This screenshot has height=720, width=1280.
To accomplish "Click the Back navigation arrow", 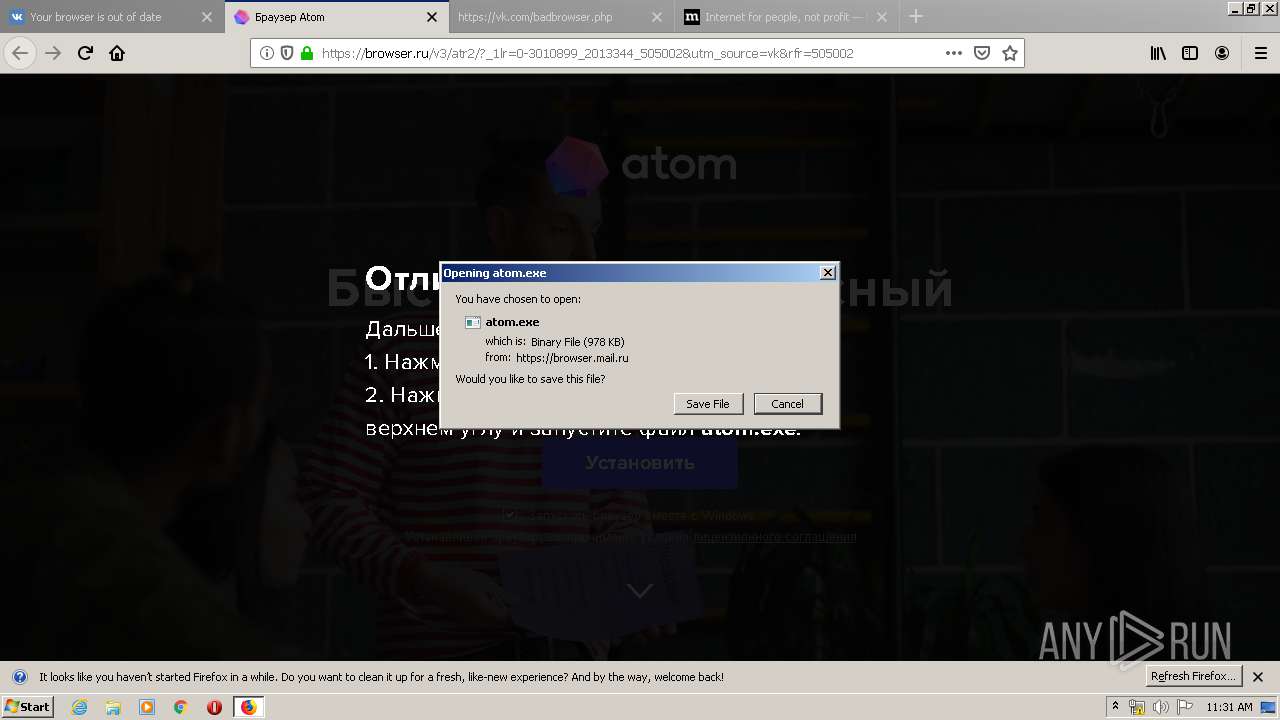I will point(20,53).
